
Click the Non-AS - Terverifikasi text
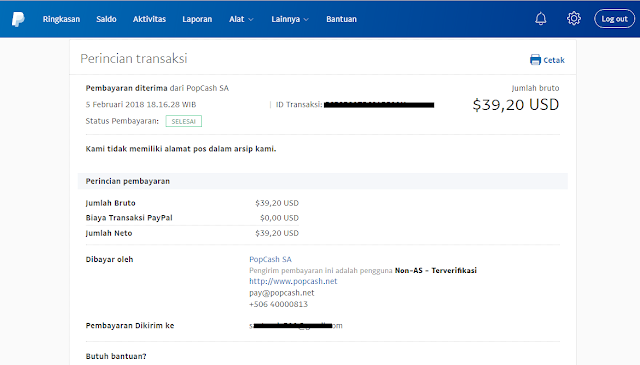click(x=436, y=270)
